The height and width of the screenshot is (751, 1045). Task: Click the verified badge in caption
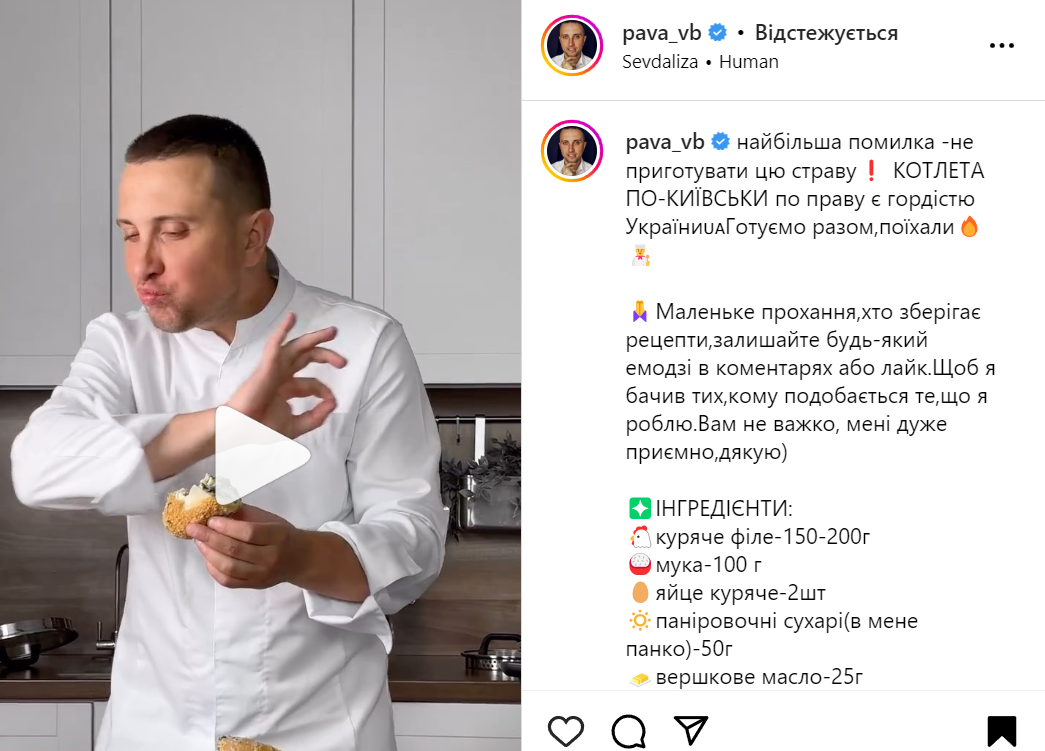tap(720, 142)
